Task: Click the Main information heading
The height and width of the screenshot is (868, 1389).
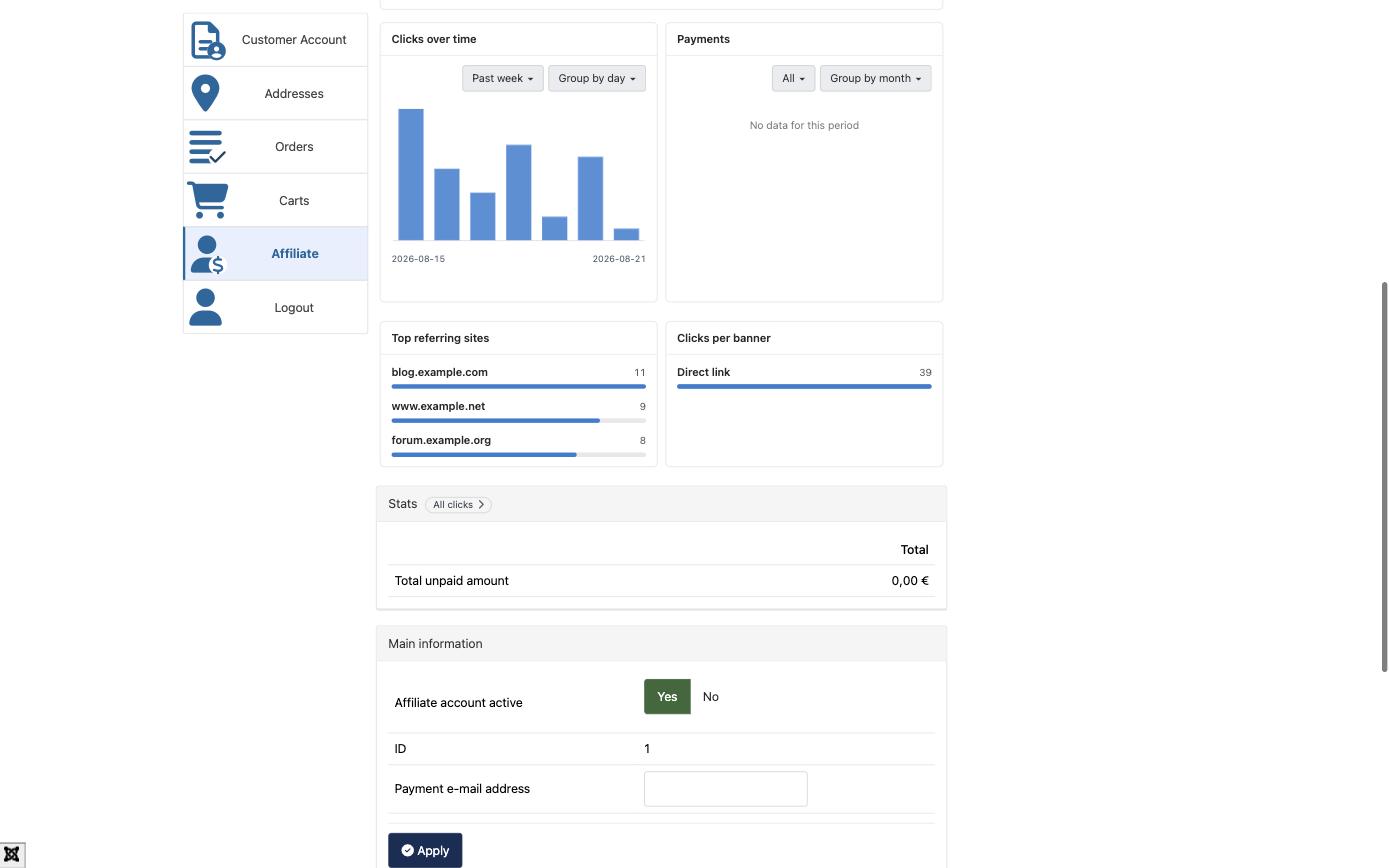Action: point(435,644)
